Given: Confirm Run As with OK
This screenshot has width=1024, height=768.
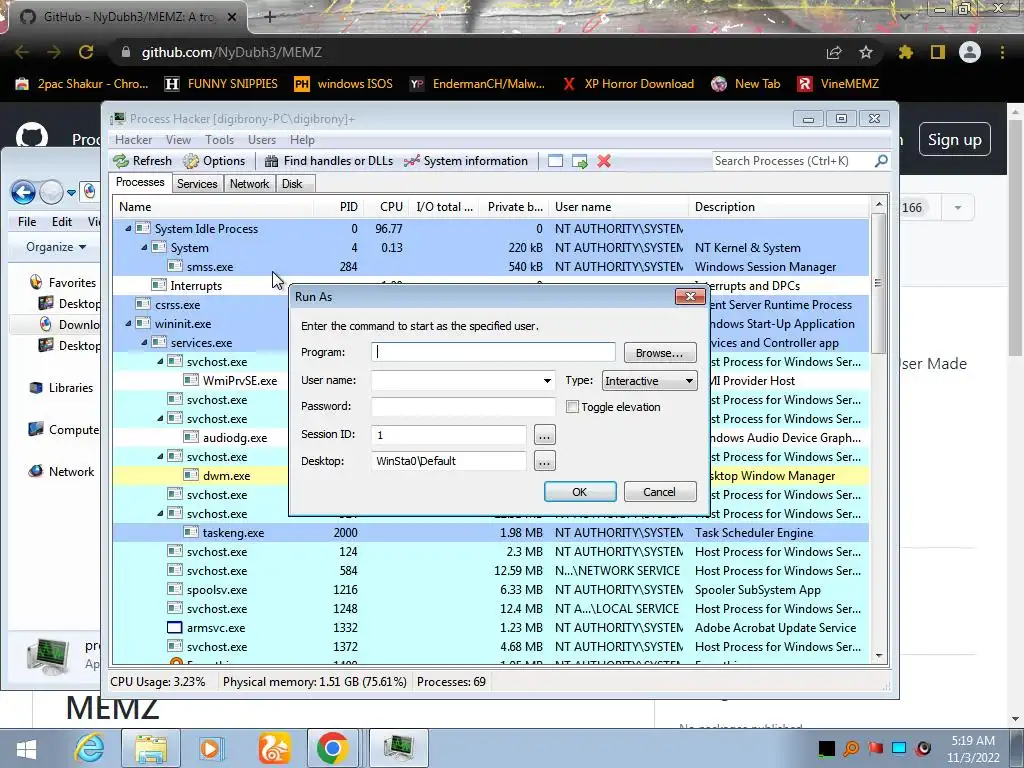Looking at the screenshot, I should click(x=580, y=492).
